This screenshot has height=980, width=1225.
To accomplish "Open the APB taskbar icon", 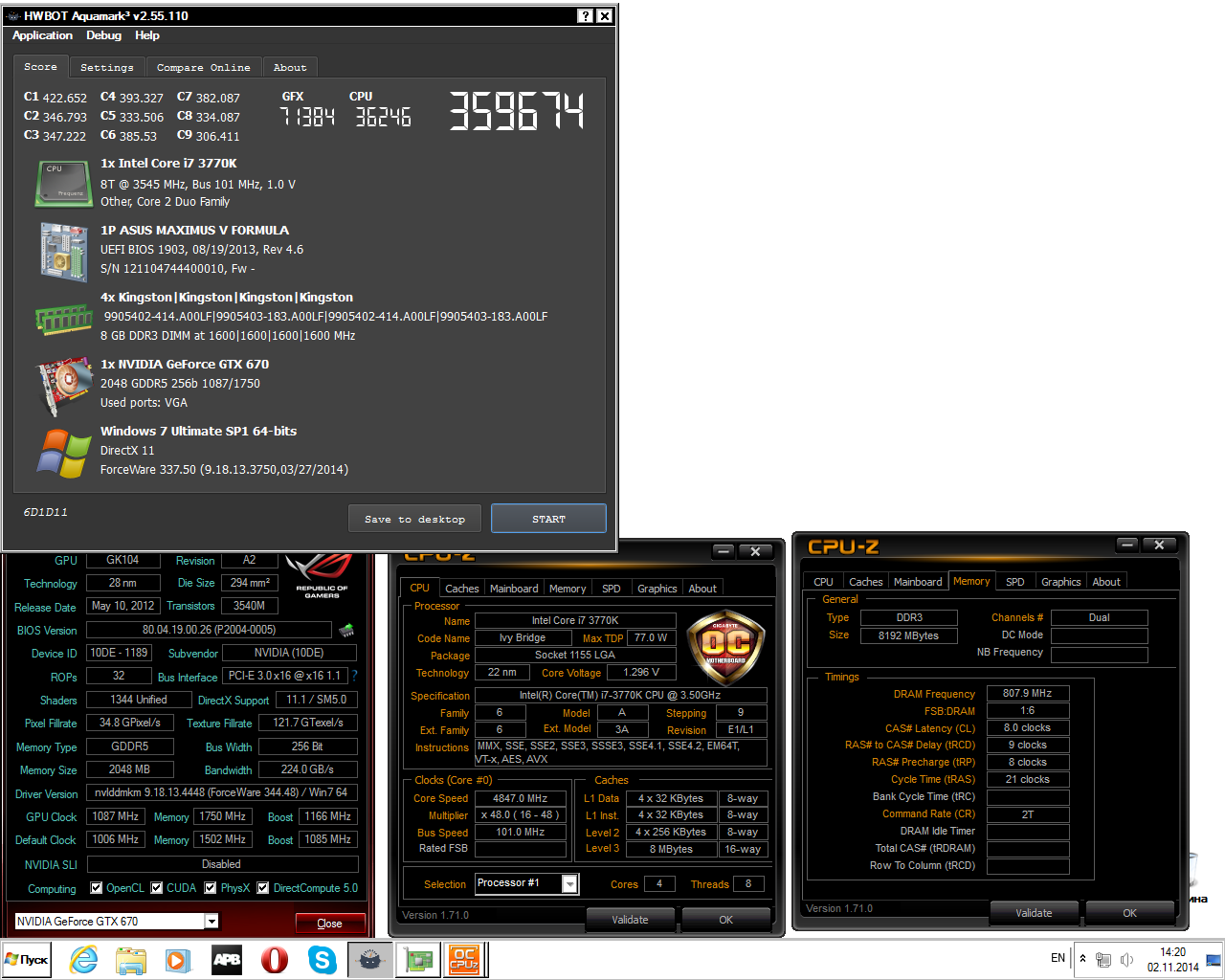I will 227,960.
